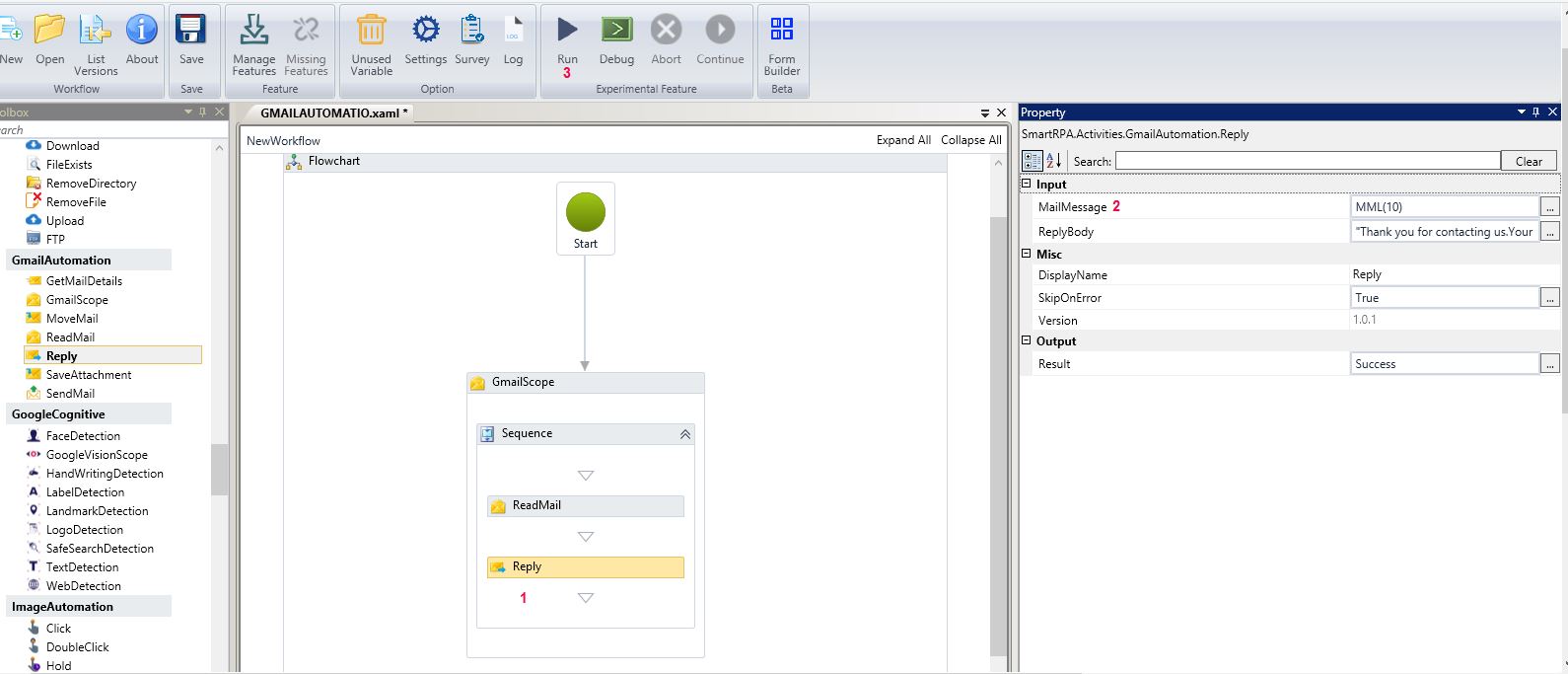Click the Run workflow icon
Screen dimensions: 1568x674
click(567, 31)
